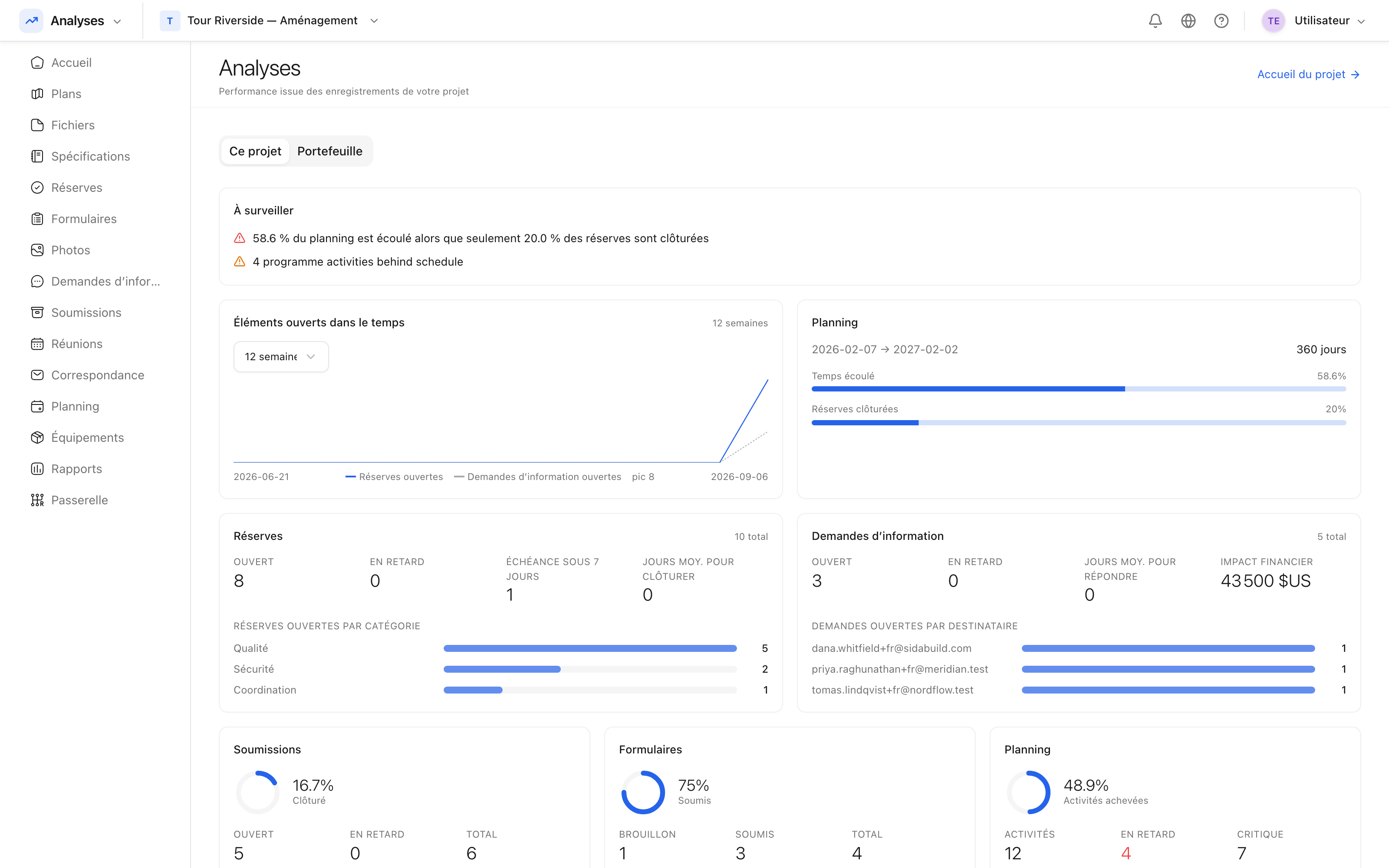This screenshot has width=1389, height=868.
Task: Click the globe language icon
Action: tap(1188, 21)
